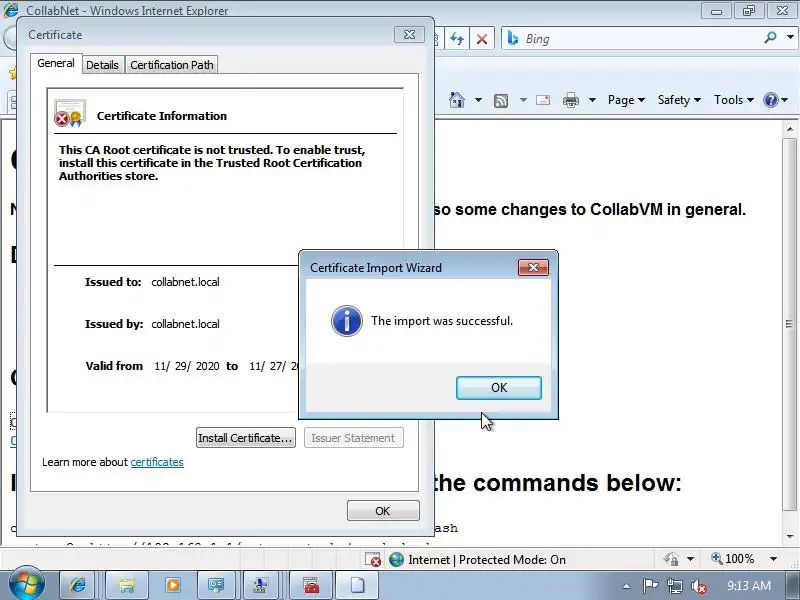Screen dimensions: 800x600
Task: Click the RSS feeds icon
Action: [501, 100]
